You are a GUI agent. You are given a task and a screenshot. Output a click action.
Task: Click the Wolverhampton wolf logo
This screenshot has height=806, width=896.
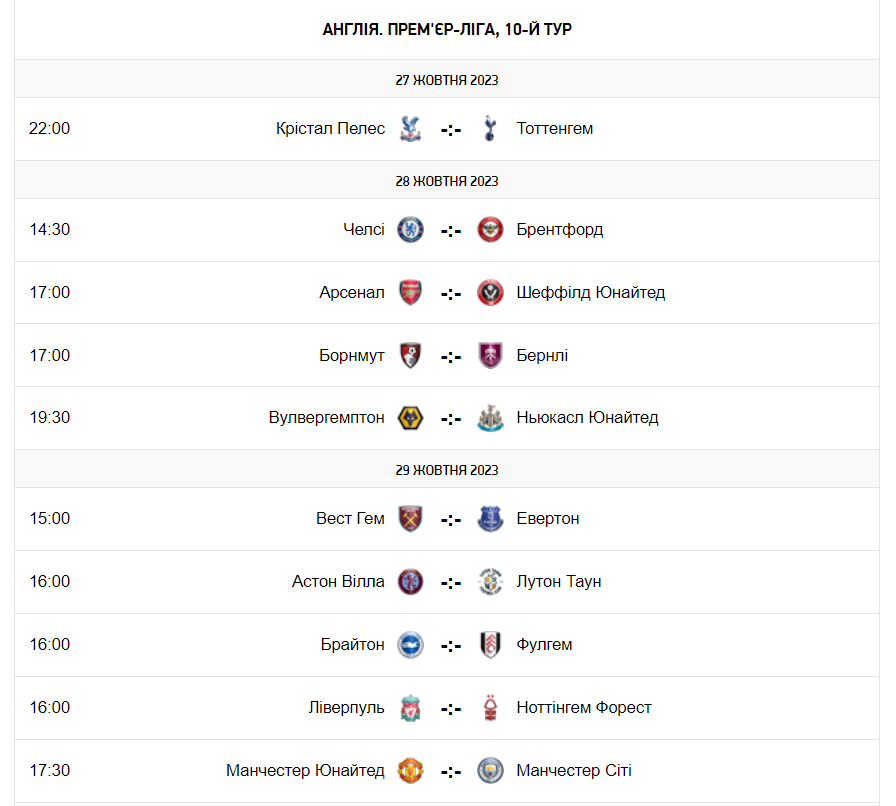pyautogui.click(x=410, y=418)
